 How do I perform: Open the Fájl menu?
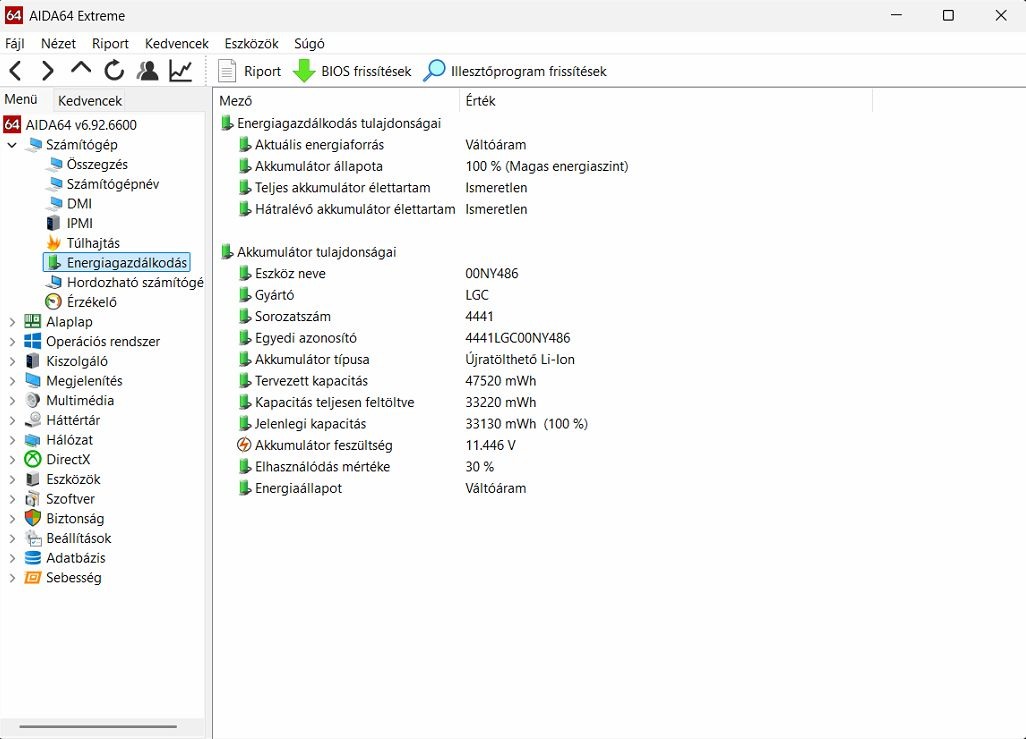pos(15,43)
